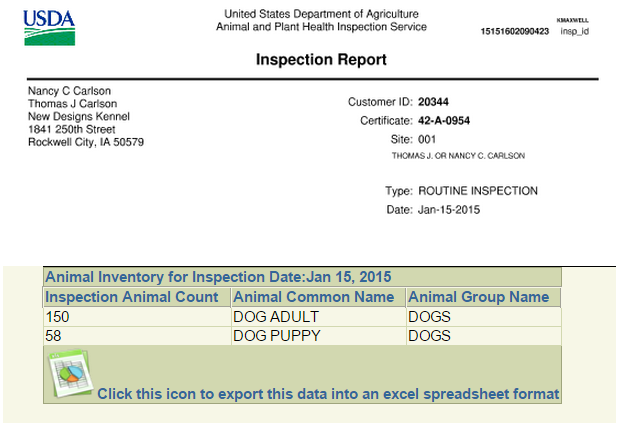Image resolution: width=629 pixels, height=437 pixels.
Task: Select the Inspection Animal Count column header
Action: pyautogui.click(x=132, y=297)
